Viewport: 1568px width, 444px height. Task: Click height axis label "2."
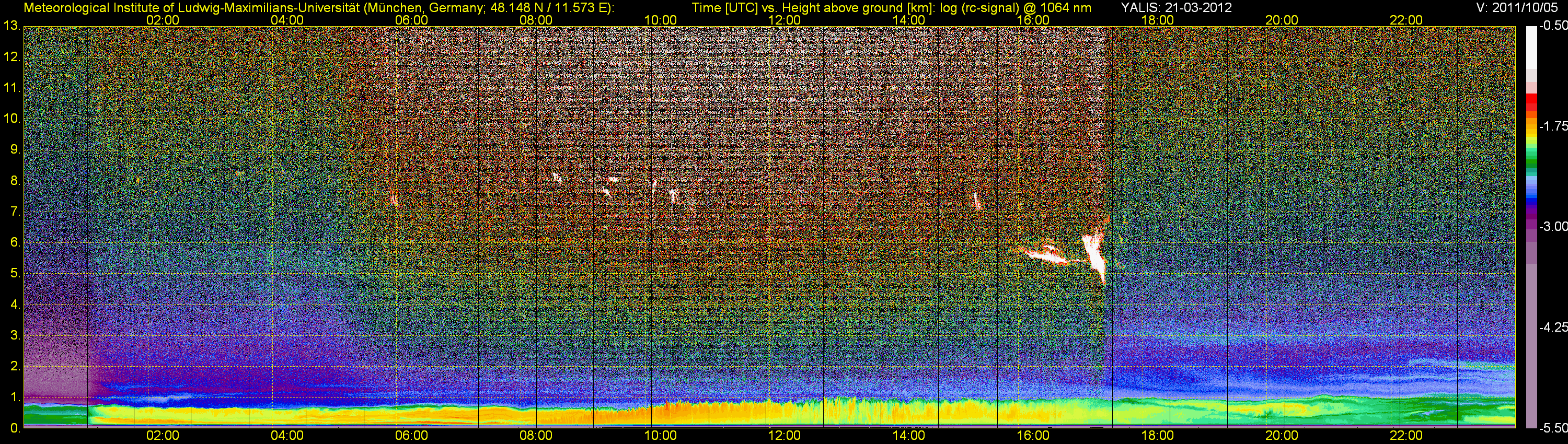pyautogui.click(x=15, y=366)
